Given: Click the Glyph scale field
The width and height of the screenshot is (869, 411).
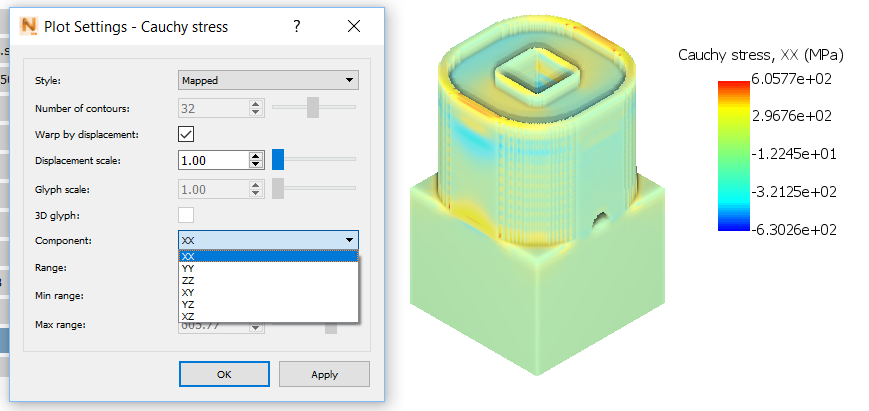Looking at the screenshot, I should [x=213, y=189].
